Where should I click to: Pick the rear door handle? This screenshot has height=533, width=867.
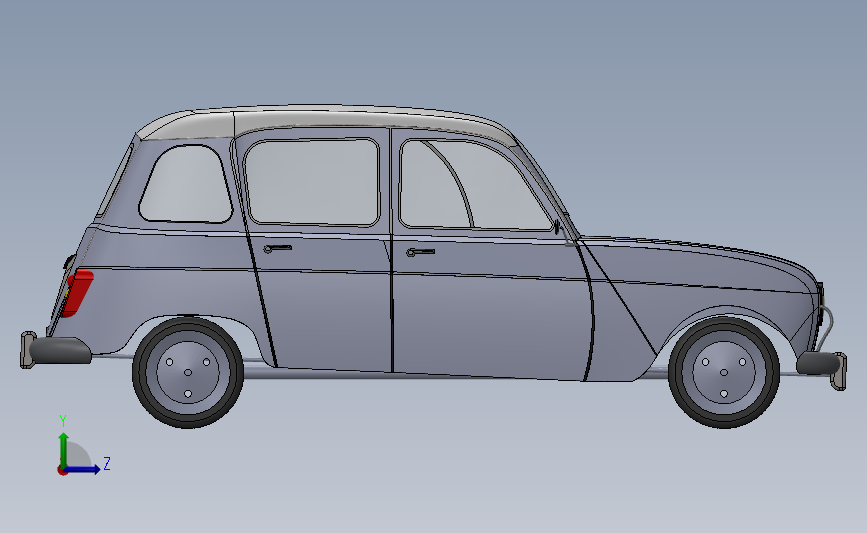[x=278, y=248]
